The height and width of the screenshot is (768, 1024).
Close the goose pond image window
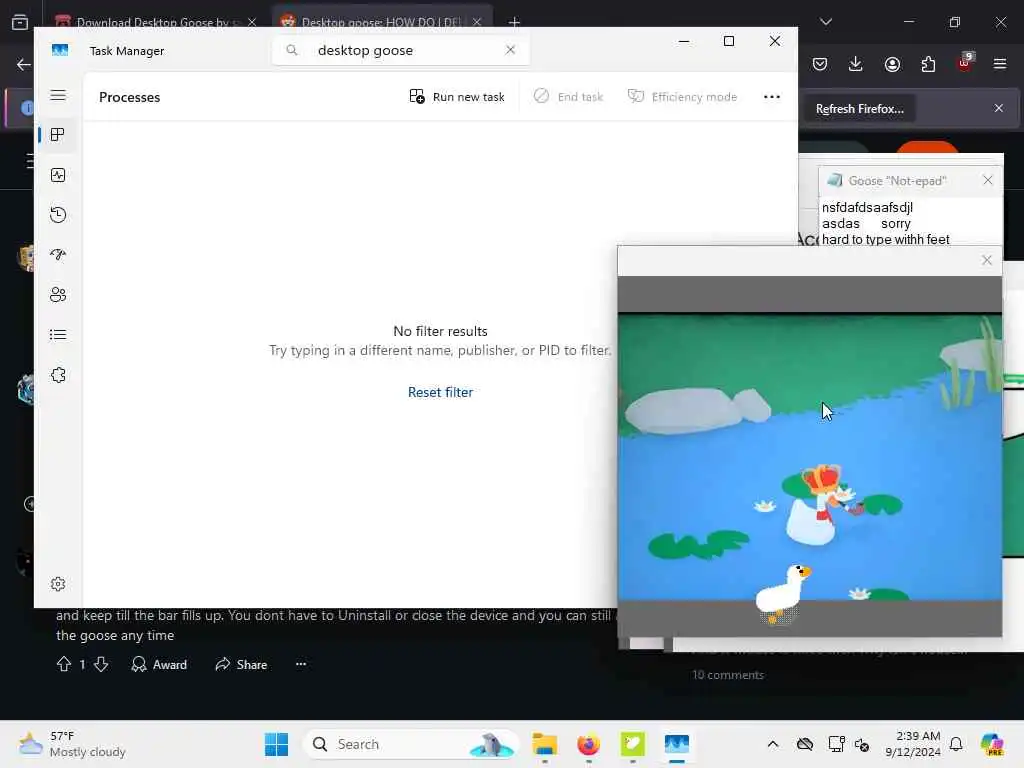click(987, 260)
